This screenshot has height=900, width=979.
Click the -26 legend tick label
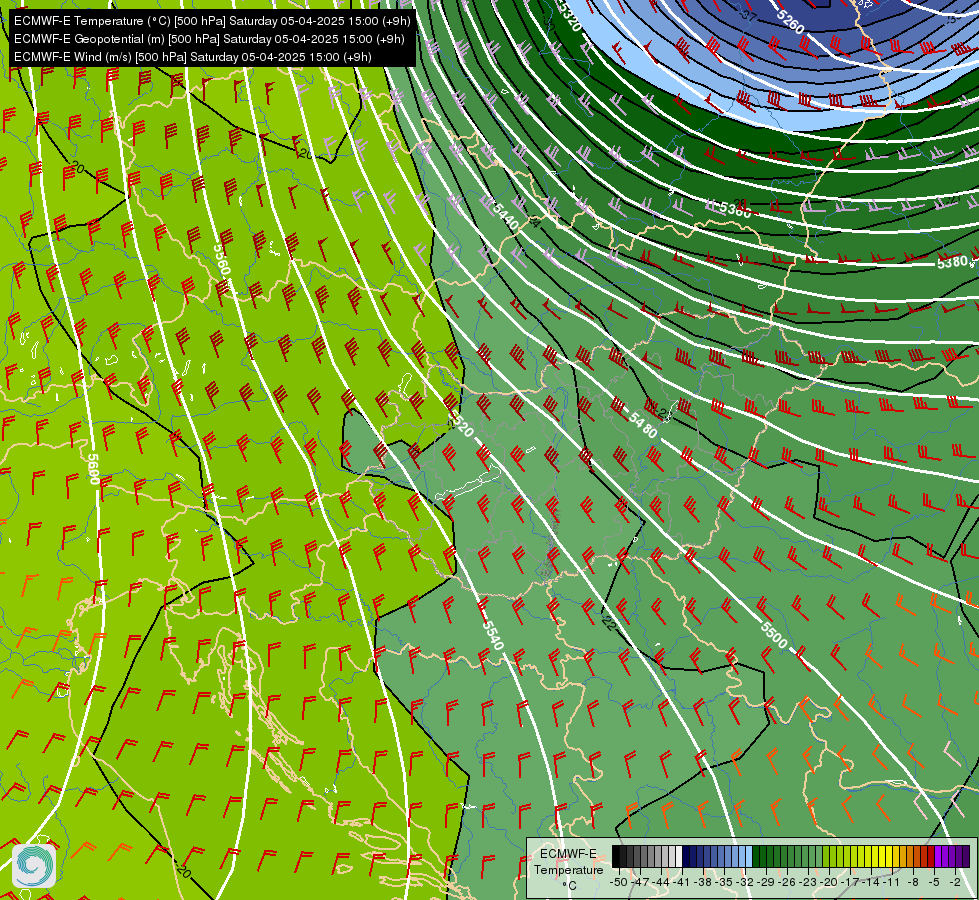pos(787,882)
